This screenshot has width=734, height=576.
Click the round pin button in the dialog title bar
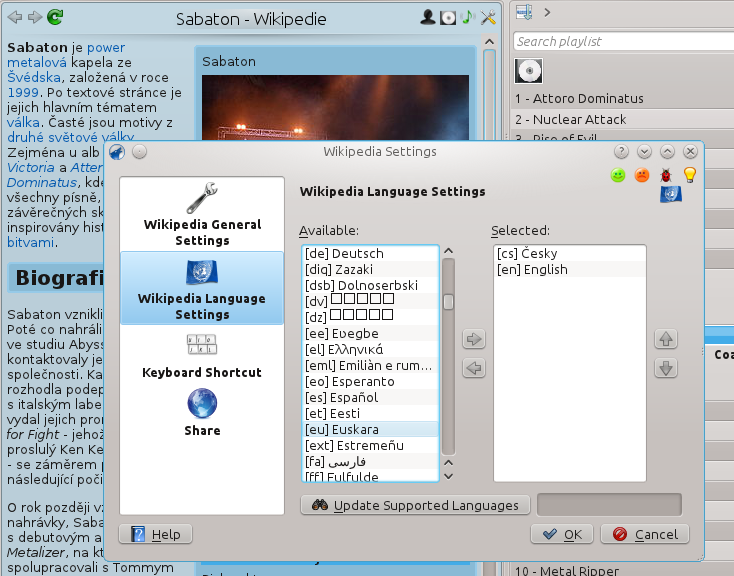(x=139, y=152)
